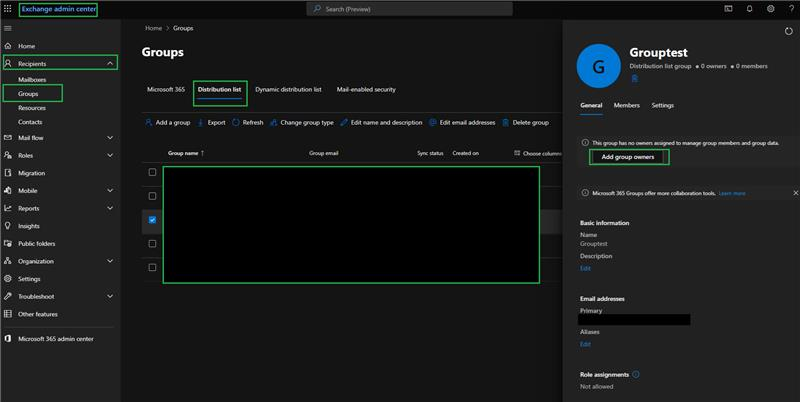Click the Troubleshoot wrench icon

click(x=8, y=296)
